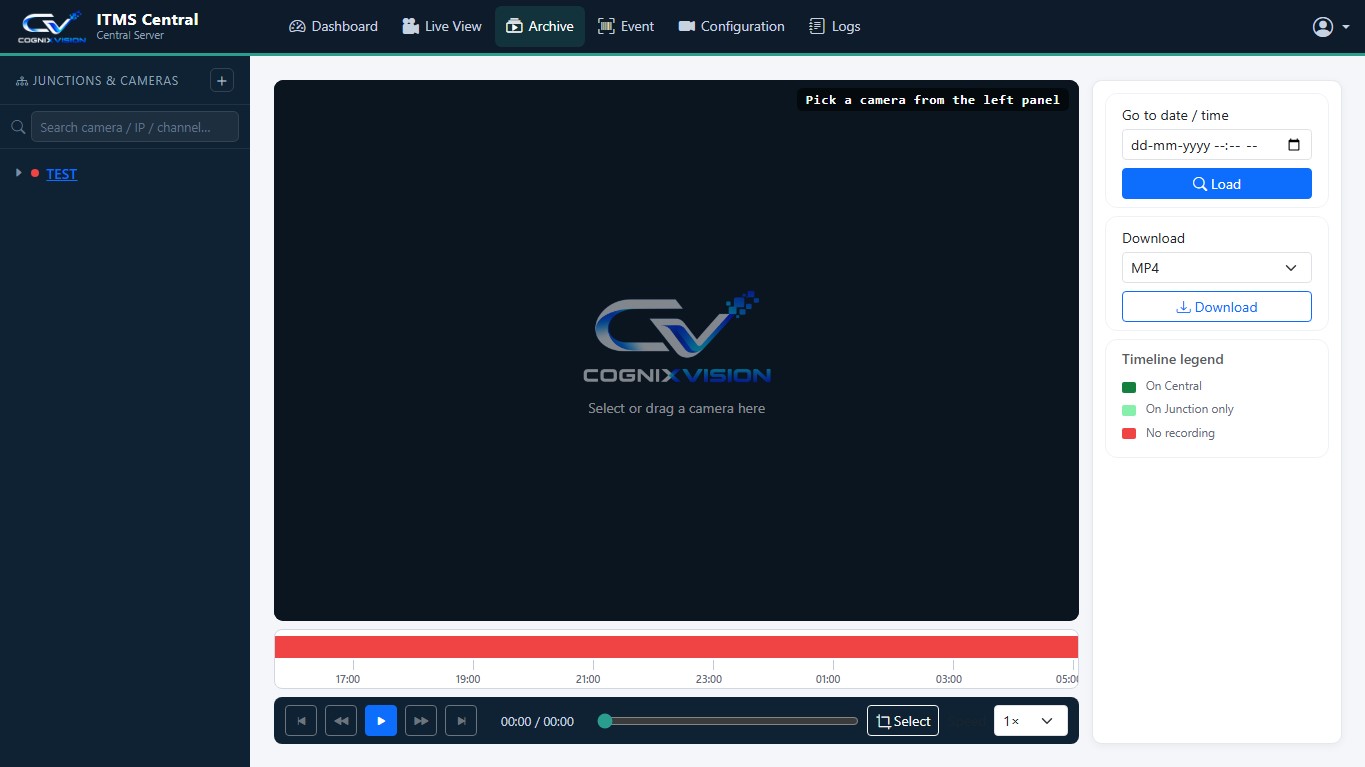1365x767 pixels.
Task: Focus the camera search field
Action: pyautogui.click(x=135, y=127)
